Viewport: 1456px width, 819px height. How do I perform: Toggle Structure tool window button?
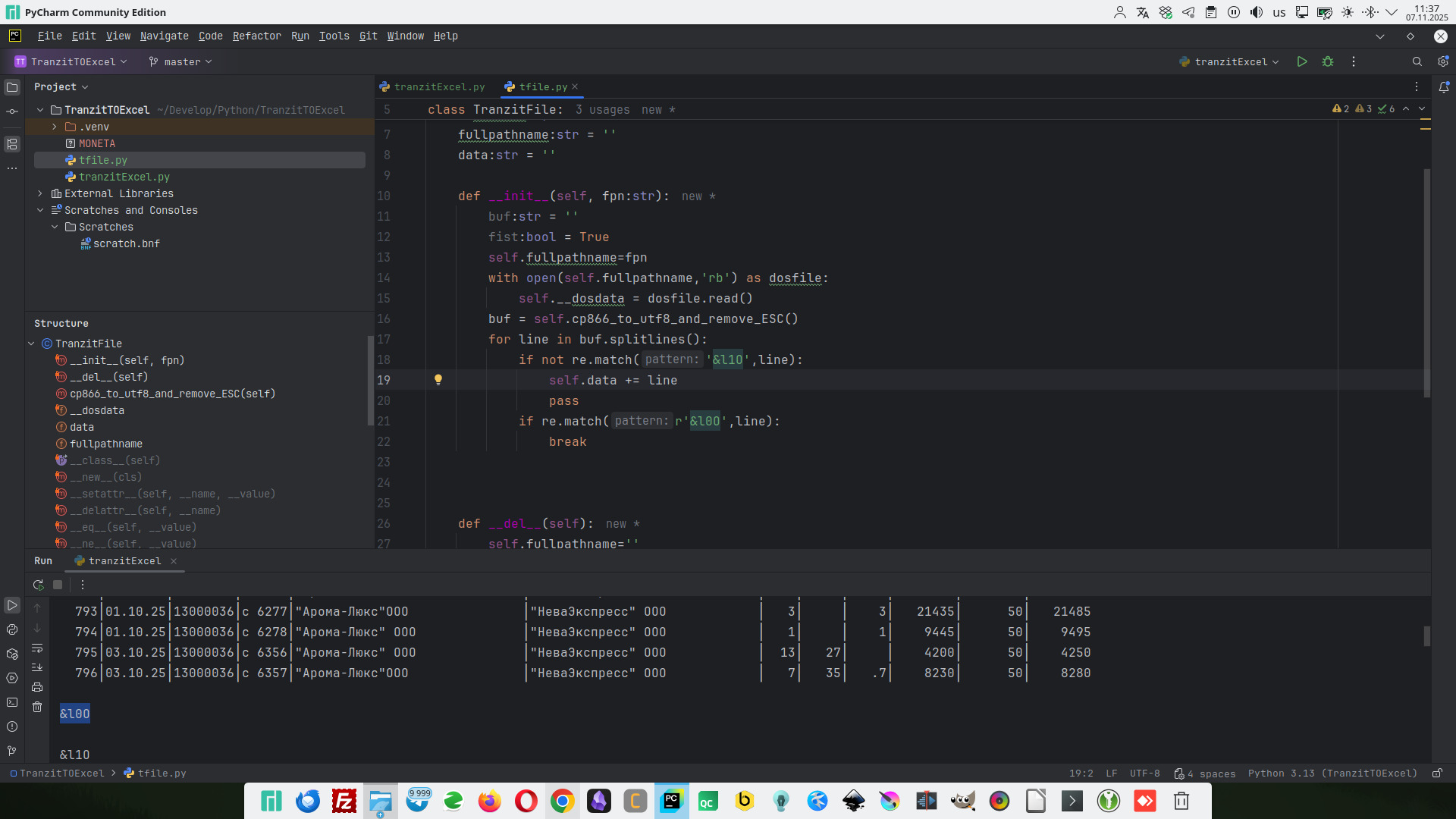pyautogui.click(x=12, y=144)
